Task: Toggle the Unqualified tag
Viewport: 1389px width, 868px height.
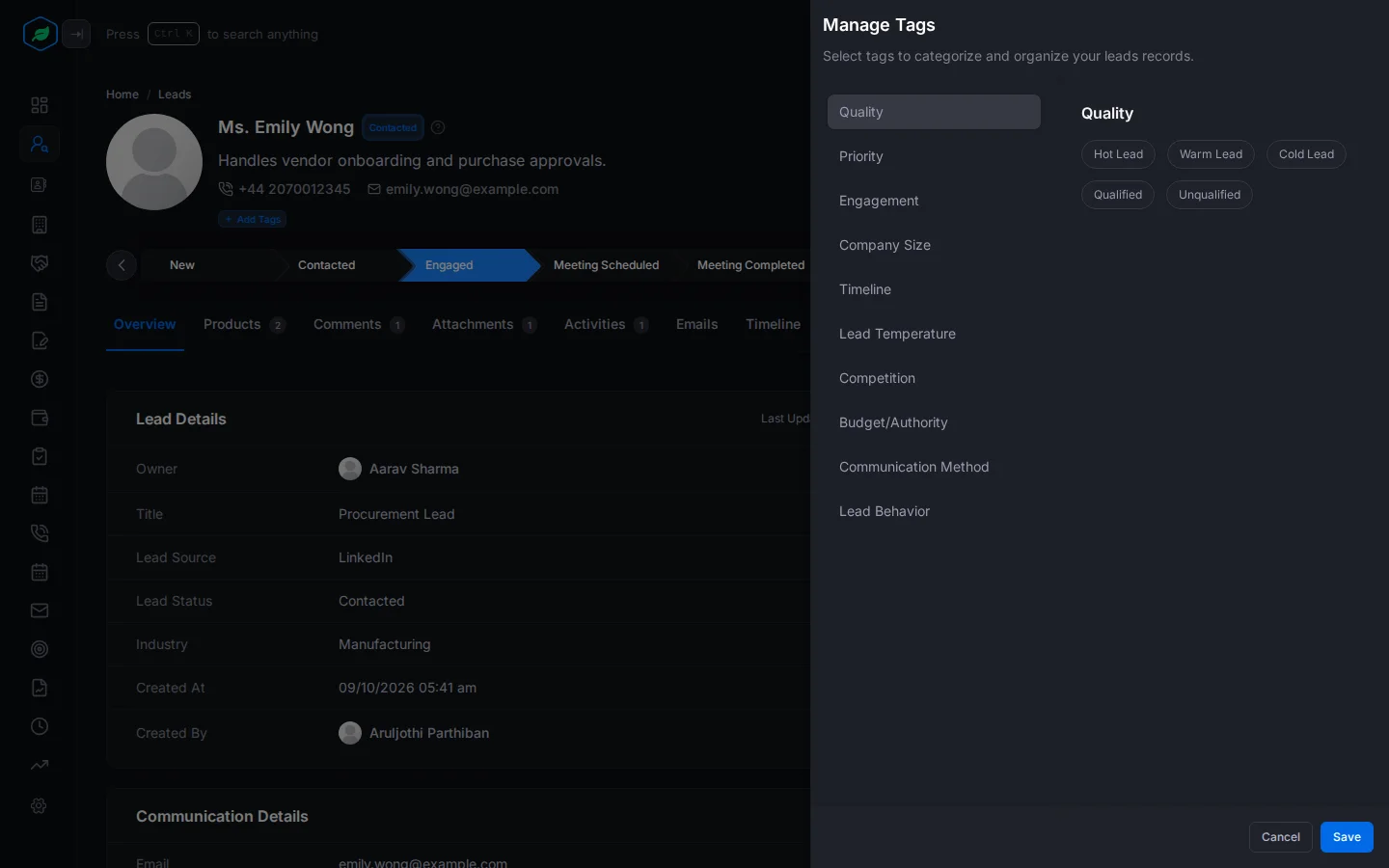Action: (x=1210, y=195)
